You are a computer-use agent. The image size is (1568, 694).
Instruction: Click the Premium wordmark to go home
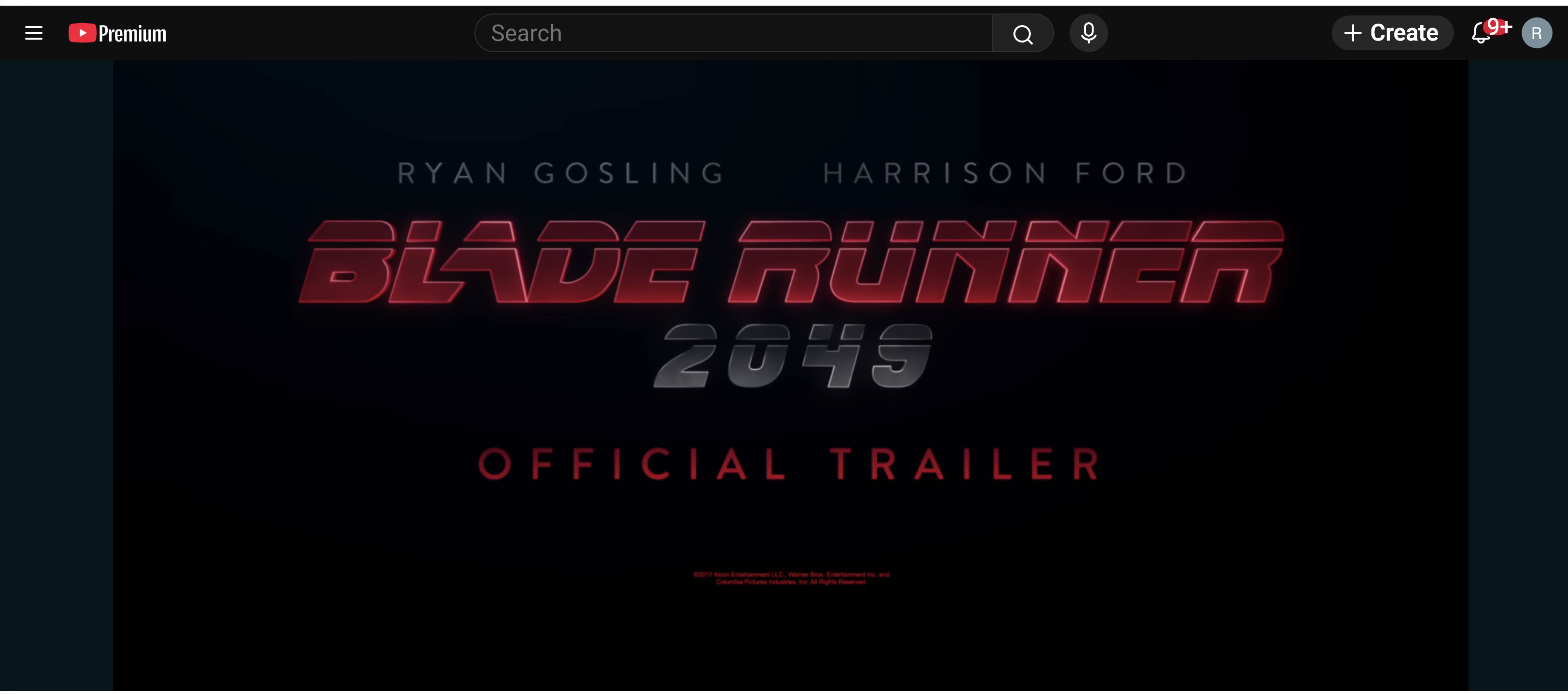tap(132, 33)
